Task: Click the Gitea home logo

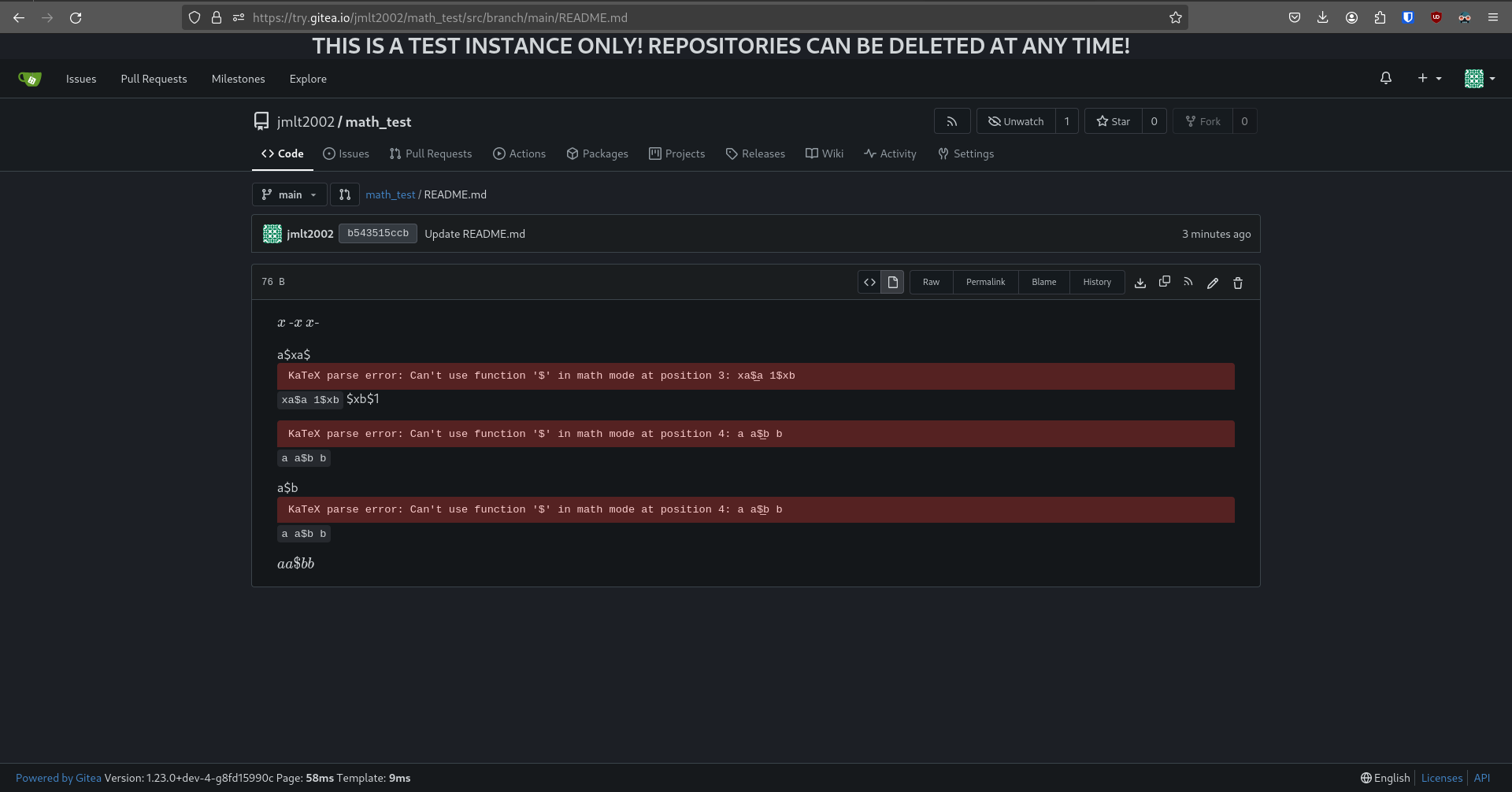Action: [30, 79]
